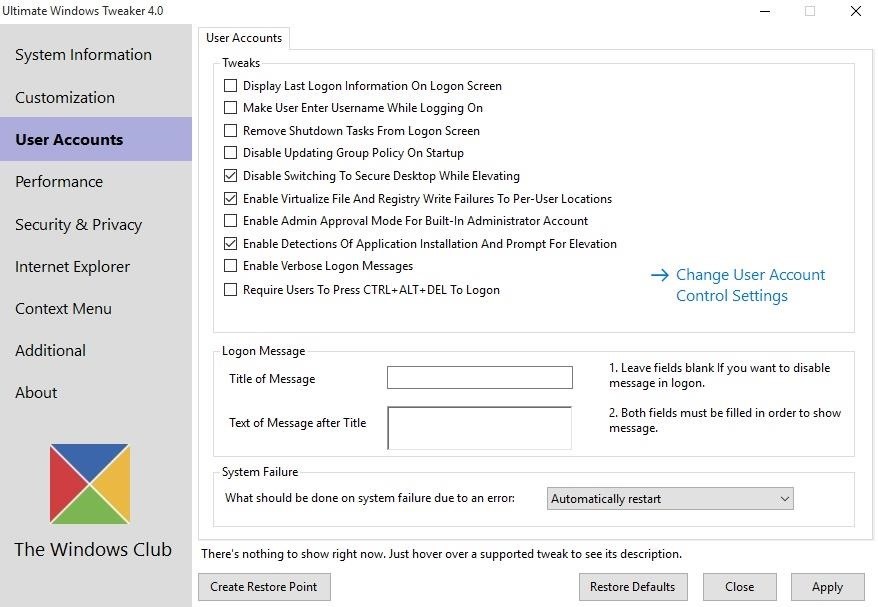Apply the tweak changes

(x=828, y=587)
